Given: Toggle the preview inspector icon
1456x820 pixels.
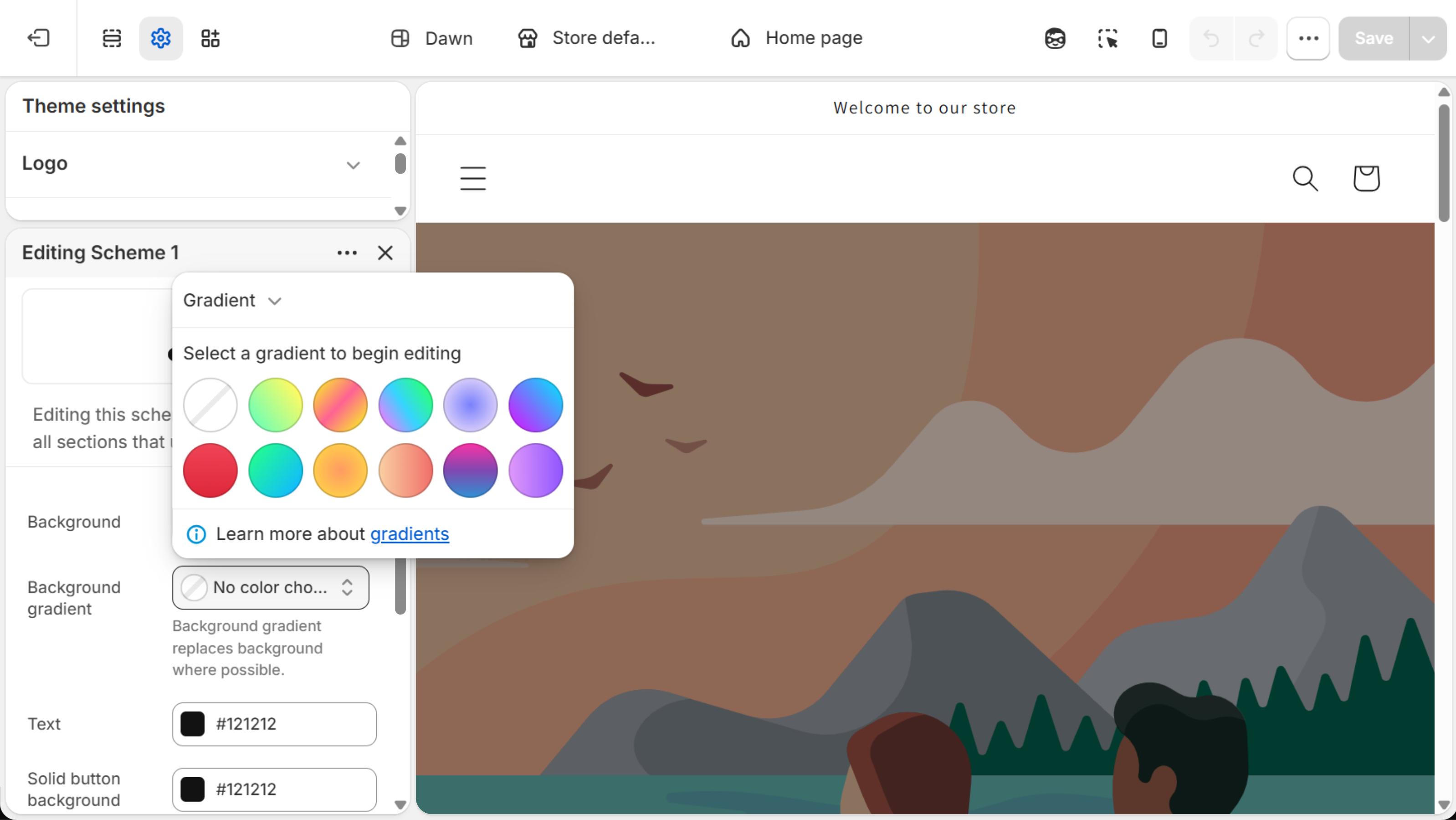Looking at the screenshot, I should pos(1107,38).
